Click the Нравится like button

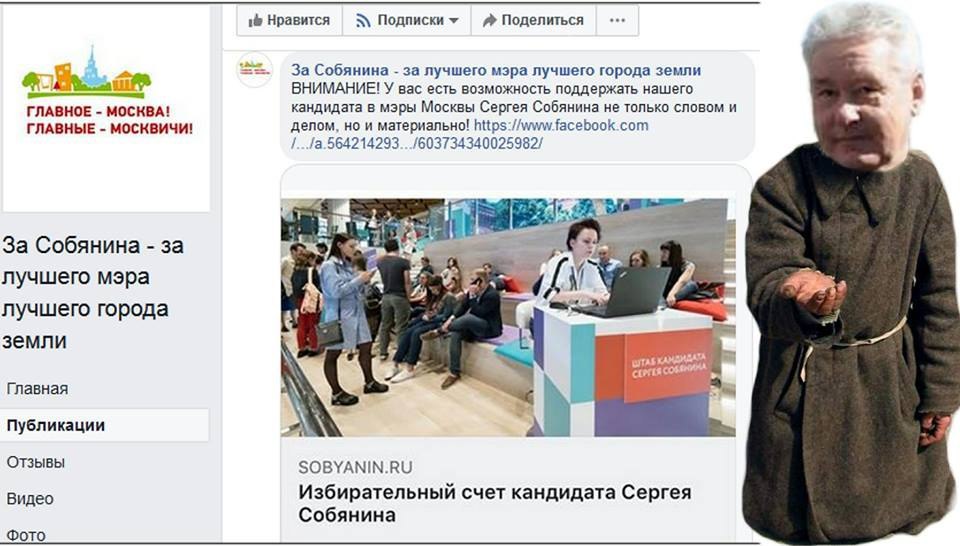pyautogui.click(x=289, y=20)
